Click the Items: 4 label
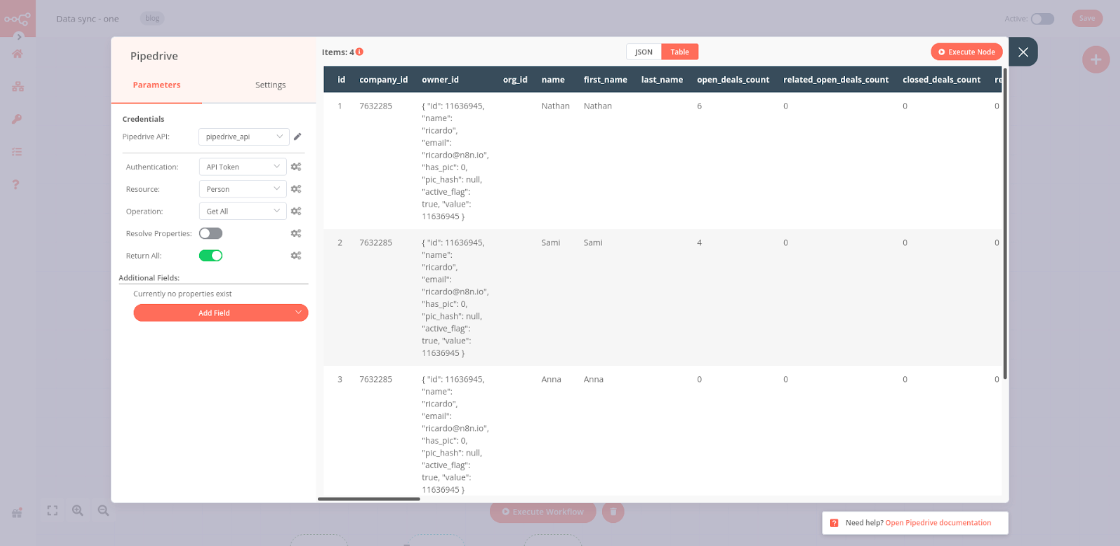 tap(339, 52)
